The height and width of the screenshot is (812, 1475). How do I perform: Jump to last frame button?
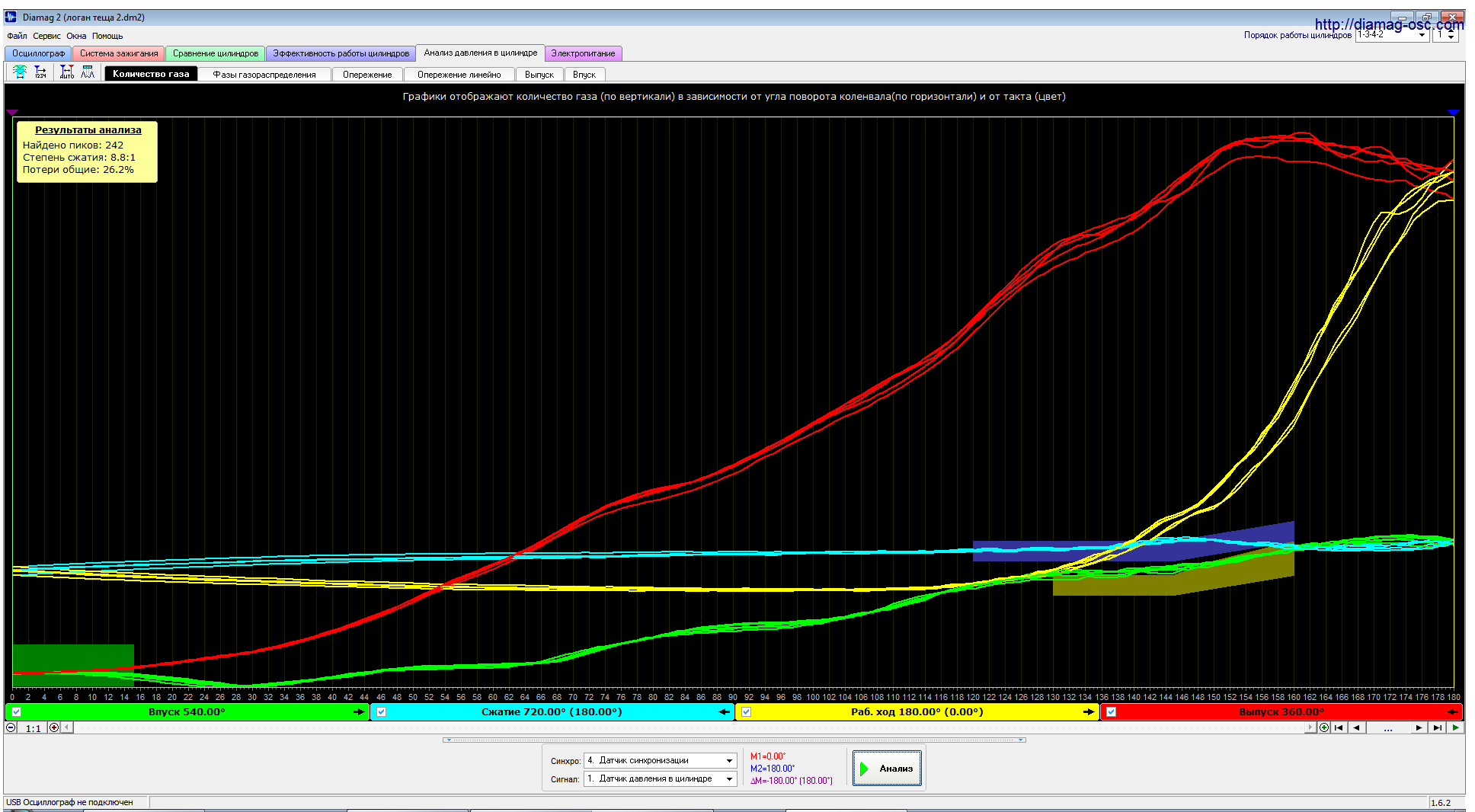(x=1437, y=727)
